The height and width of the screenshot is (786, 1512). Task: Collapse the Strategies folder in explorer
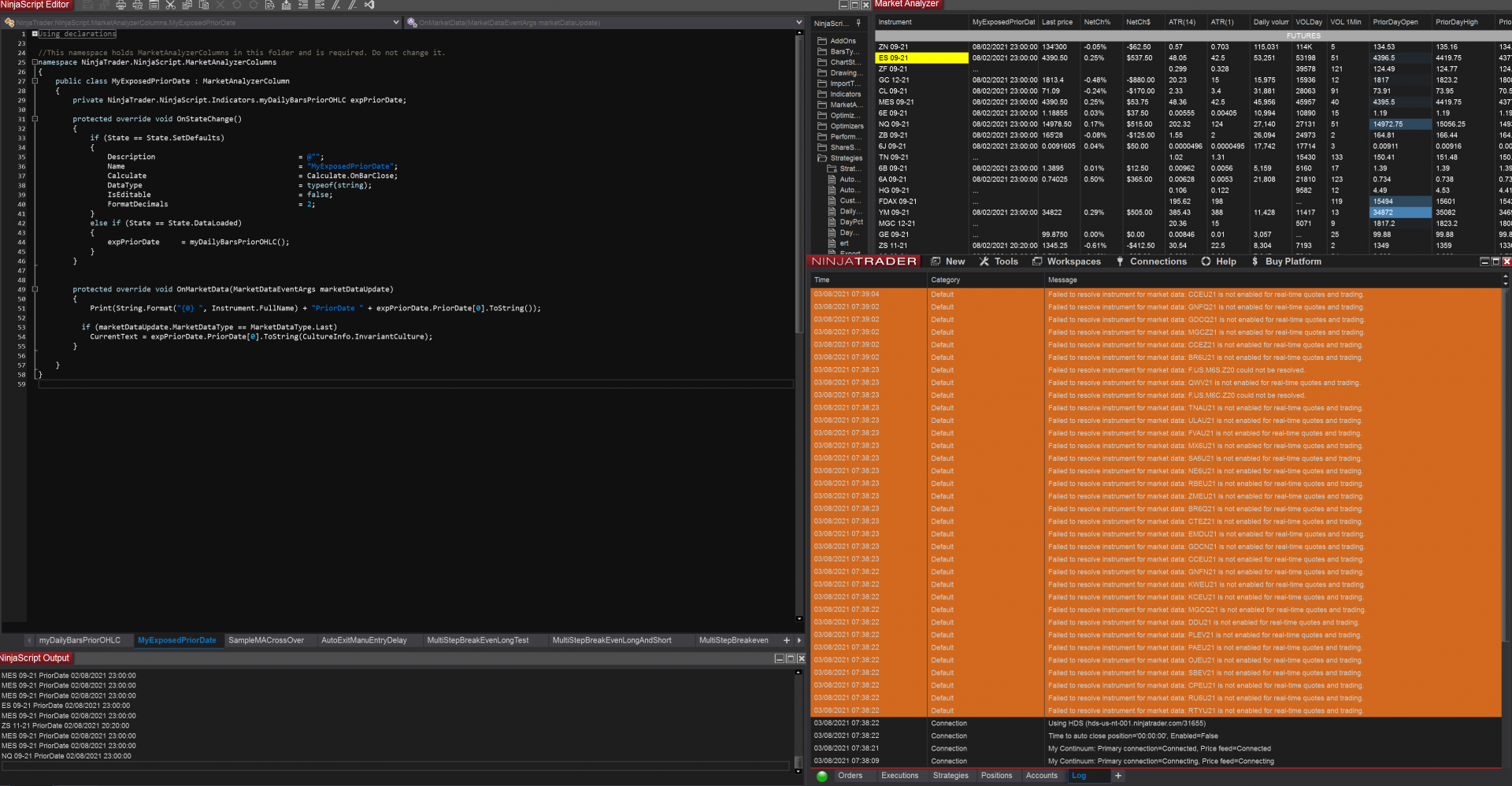pyautogui.click(x=822, y=158)
